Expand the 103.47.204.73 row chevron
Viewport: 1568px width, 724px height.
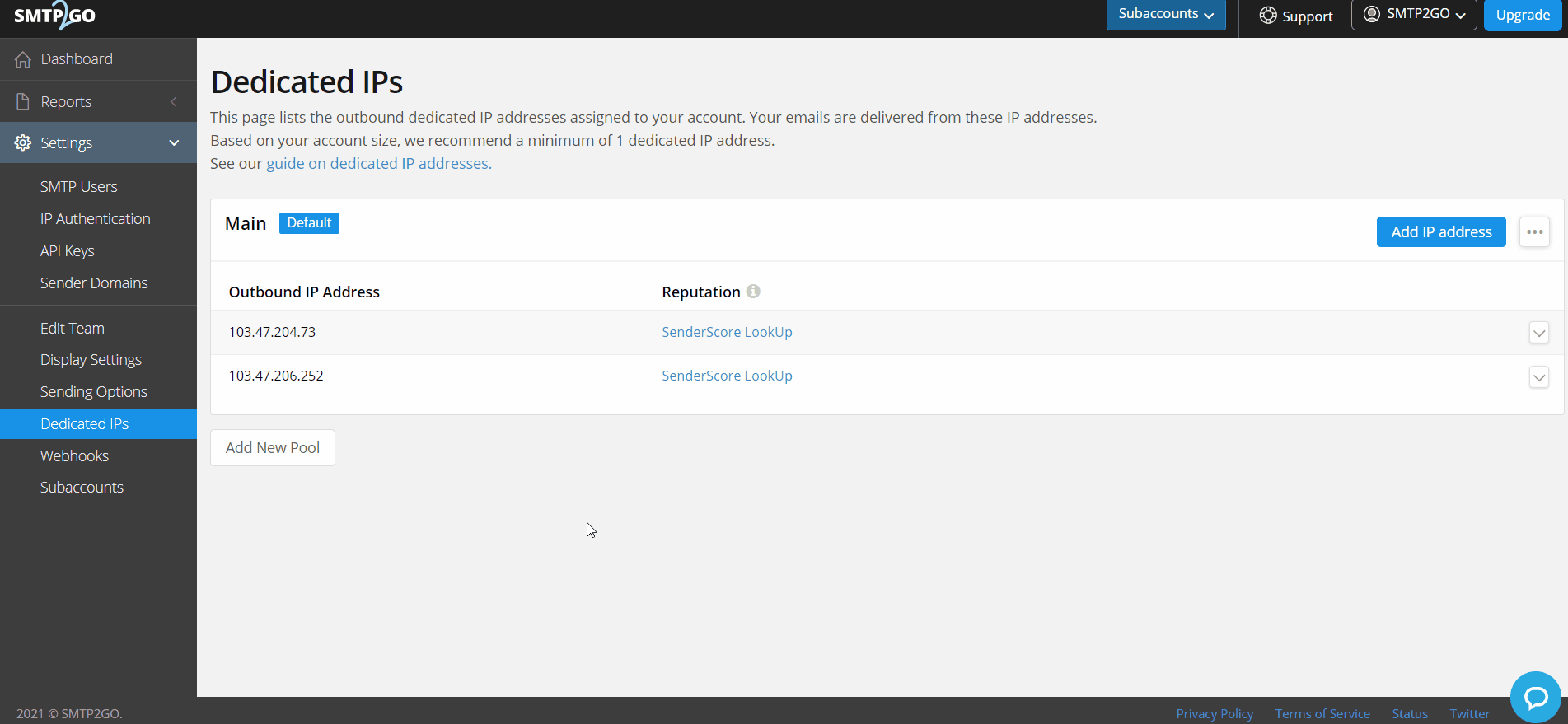(x=1538, y=333)
